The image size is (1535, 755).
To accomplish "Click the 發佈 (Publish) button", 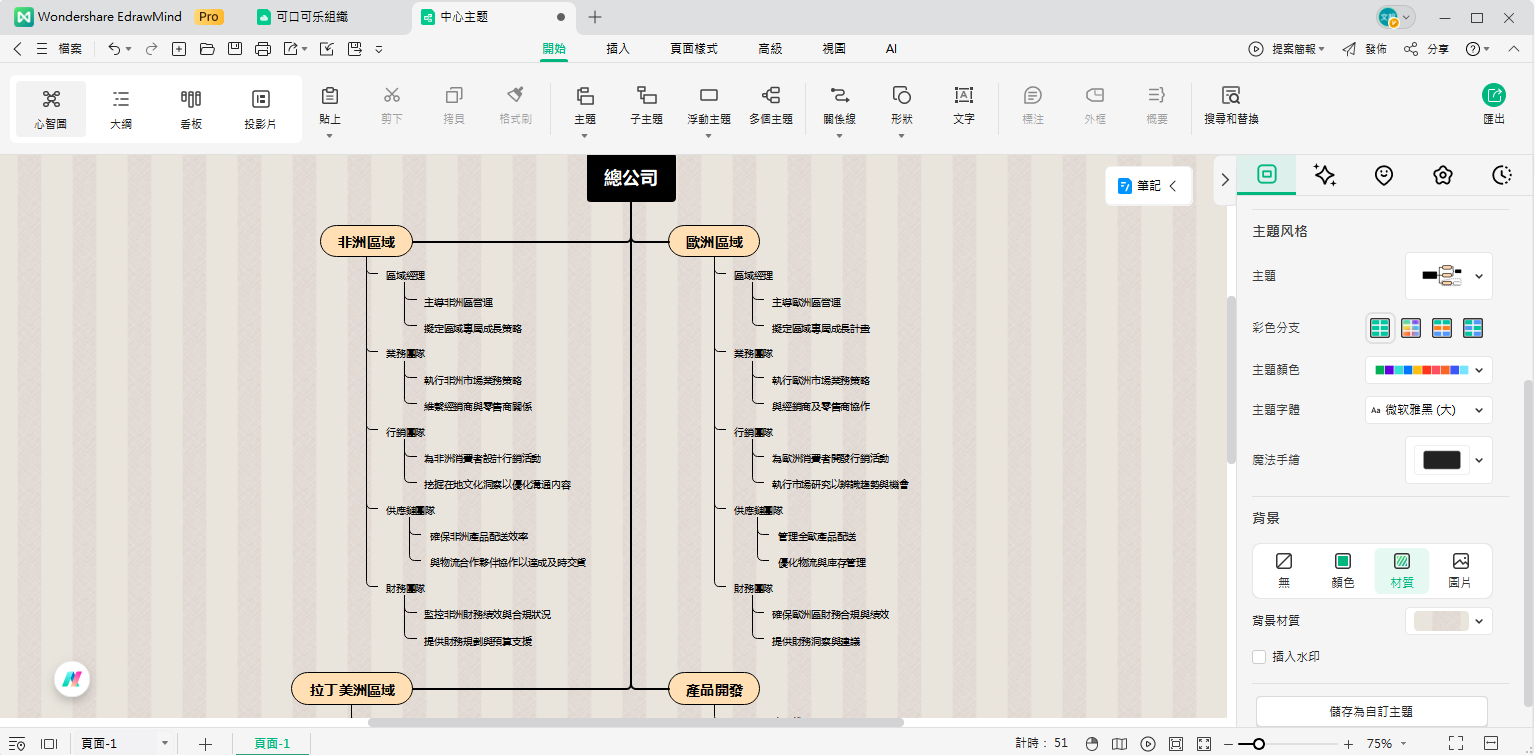I will coord(1364,49).
